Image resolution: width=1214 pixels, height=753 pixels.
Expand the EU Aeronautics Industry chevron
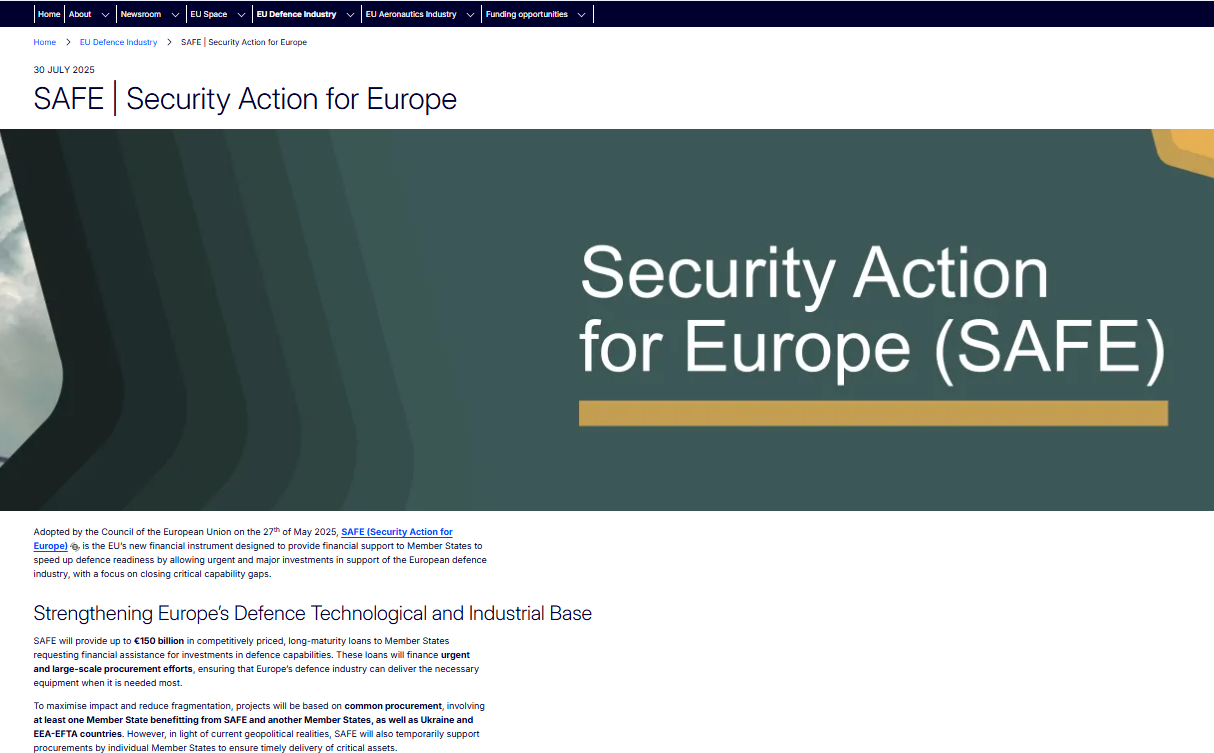point(471,15)
